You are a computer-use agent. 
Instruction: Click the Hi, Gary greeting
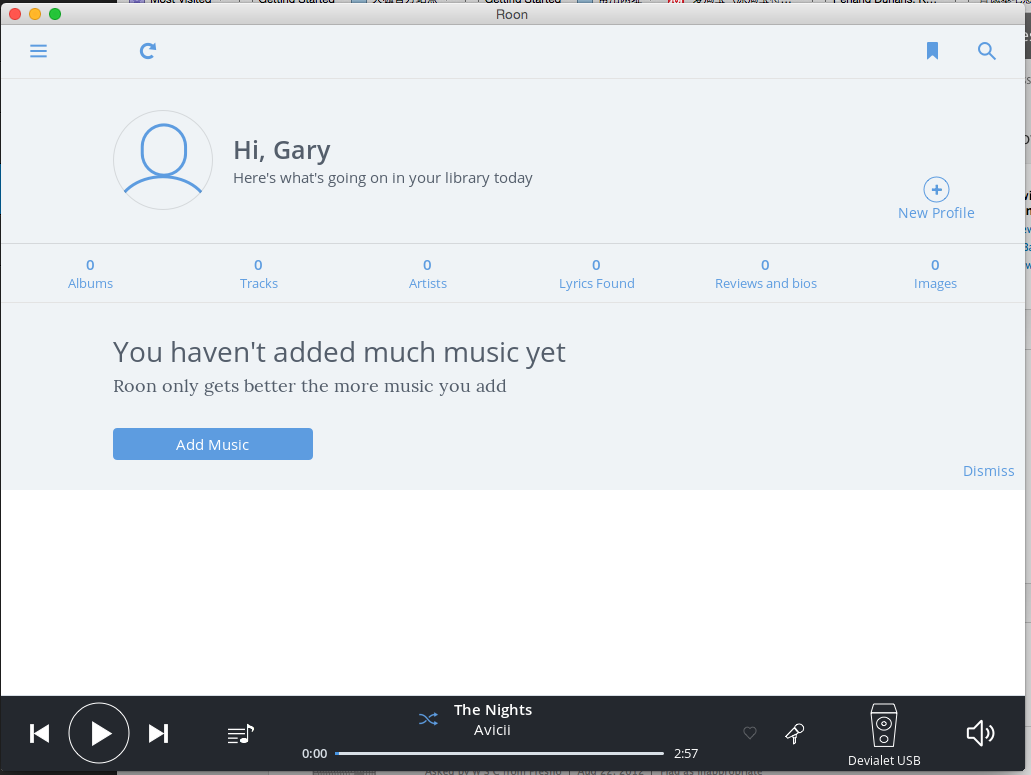coord(281,151)
